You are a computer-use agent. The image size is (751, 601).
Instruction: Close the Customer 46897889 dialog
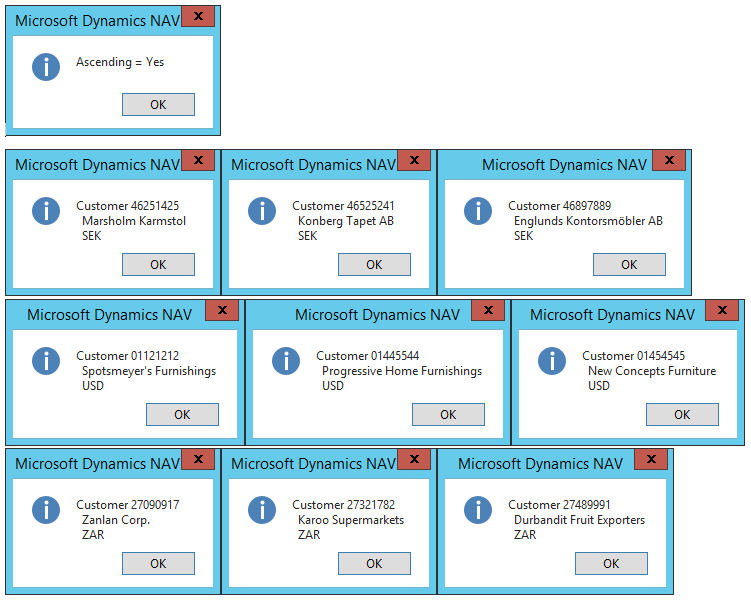[x=669, y=160]
